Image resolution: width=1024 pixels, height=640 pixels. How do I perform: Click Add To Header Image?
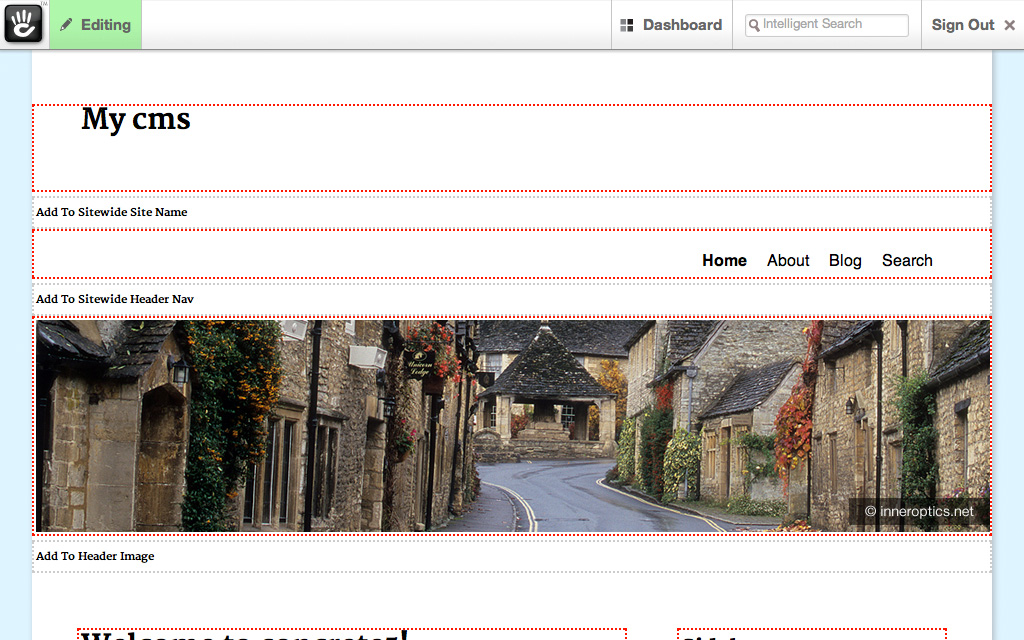point(95,556)
